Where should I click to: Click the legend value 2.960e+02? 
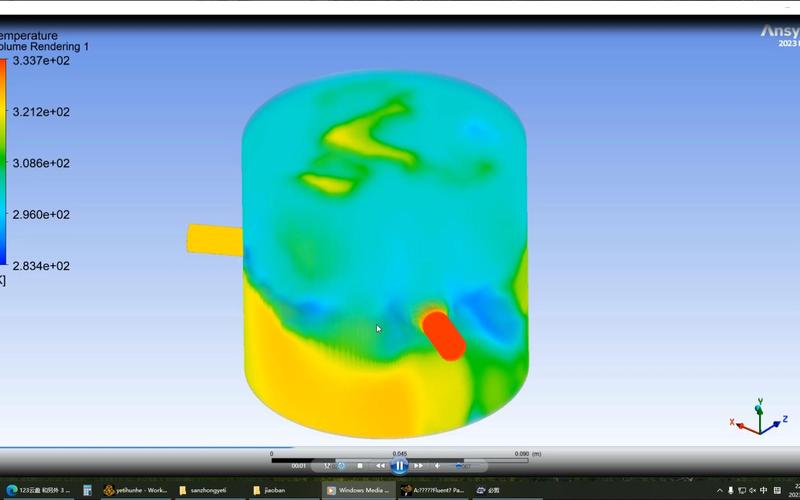41,215
